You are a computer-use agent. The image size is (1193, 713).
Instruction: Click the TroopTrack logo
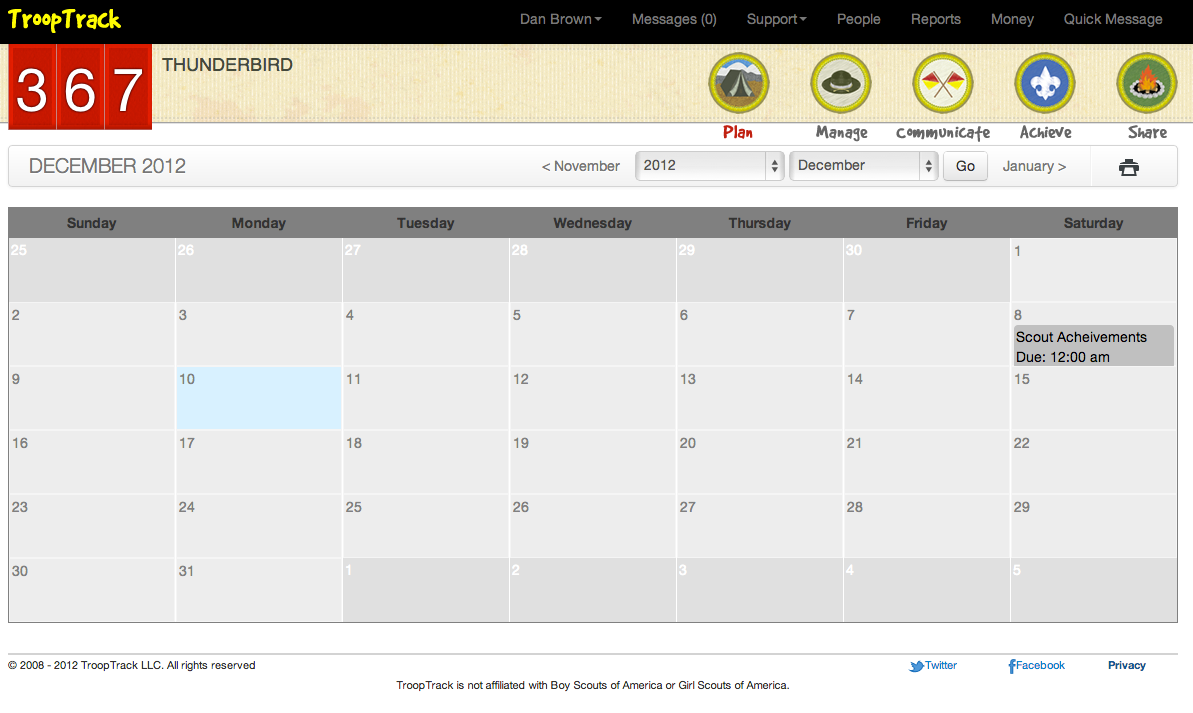point(64,19)
